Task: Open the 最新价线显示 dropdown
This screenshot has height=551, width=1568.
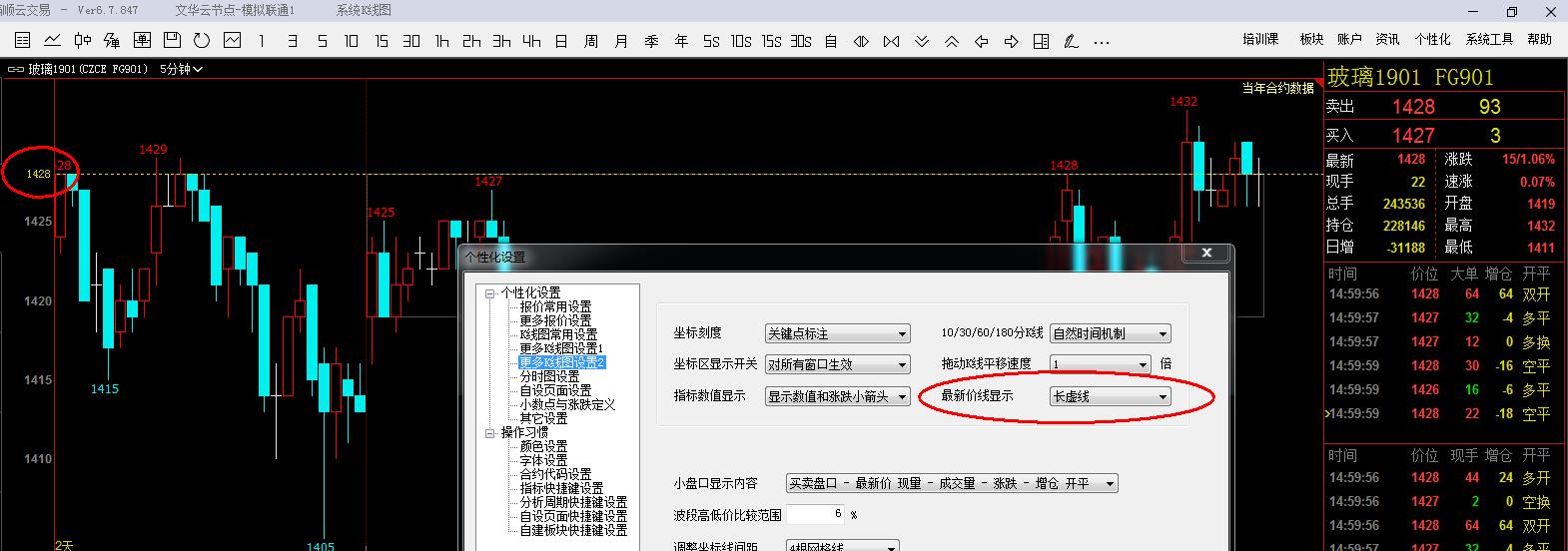Action: tap(1110, 396)
